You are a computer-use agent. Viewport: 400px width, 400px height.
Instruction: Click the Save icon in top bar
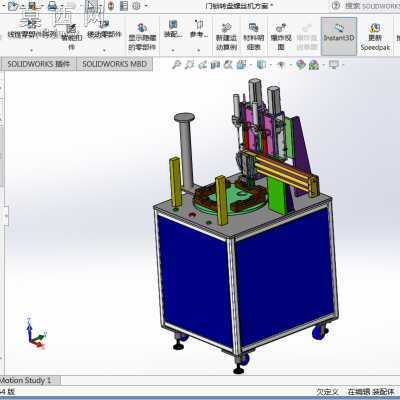32,6
